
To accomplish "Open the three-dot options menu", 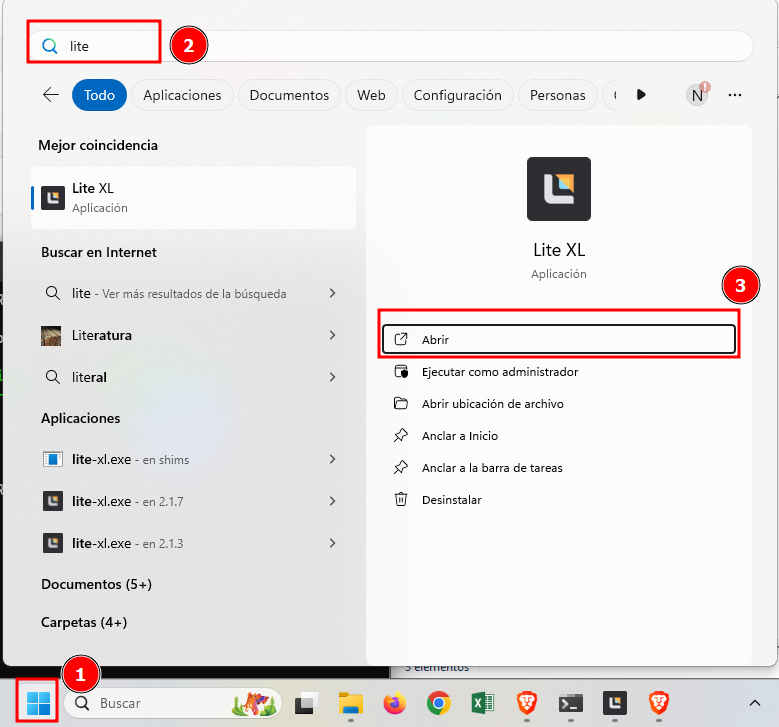I will pyautogui.click(x=735, y=95).
